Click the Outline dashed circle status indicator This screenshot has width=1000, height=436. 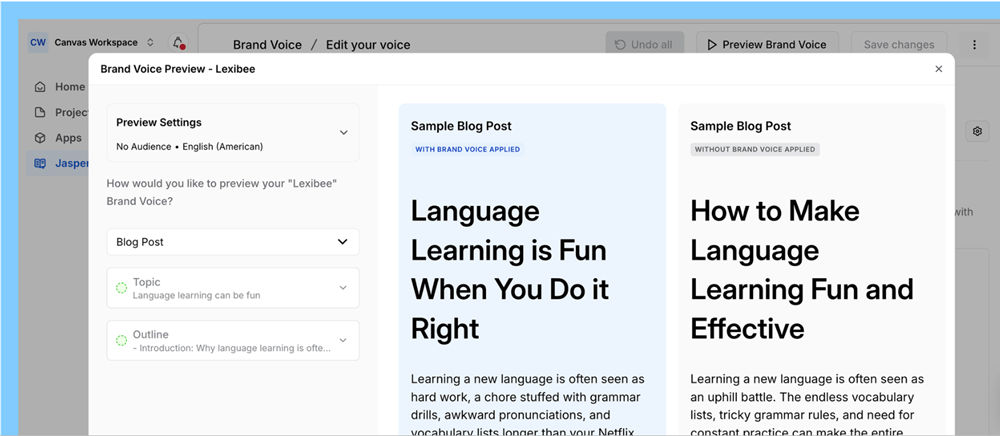pos(122,340)
